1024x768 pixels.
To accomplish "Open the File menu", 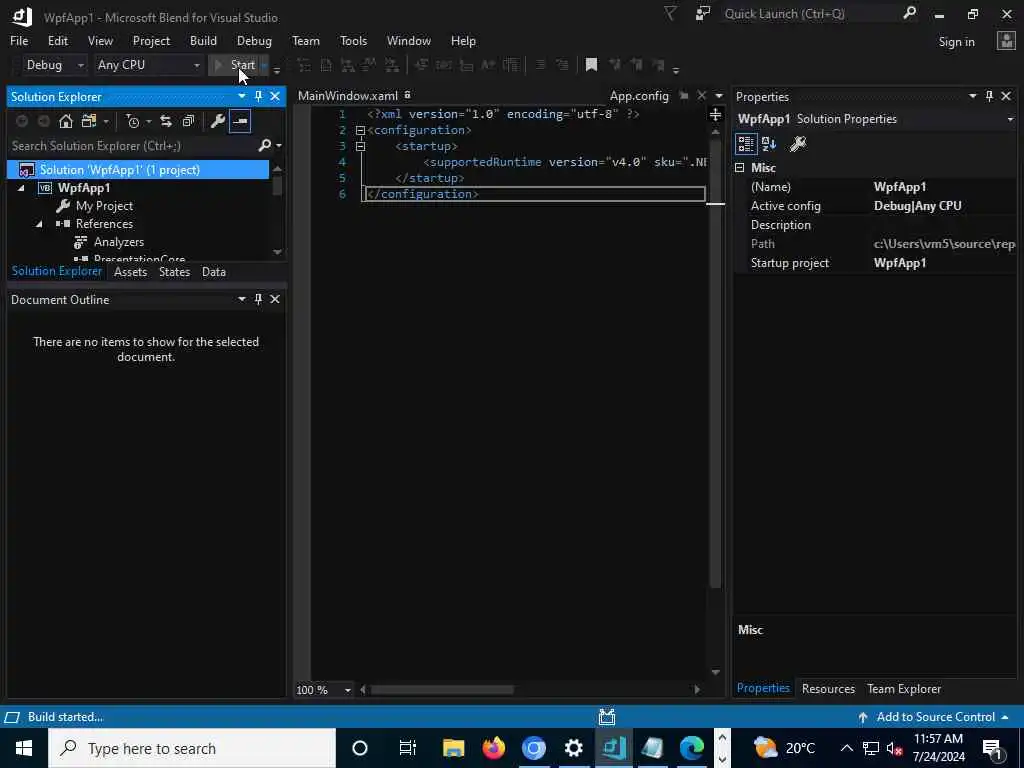I will (x=19, y=40).
